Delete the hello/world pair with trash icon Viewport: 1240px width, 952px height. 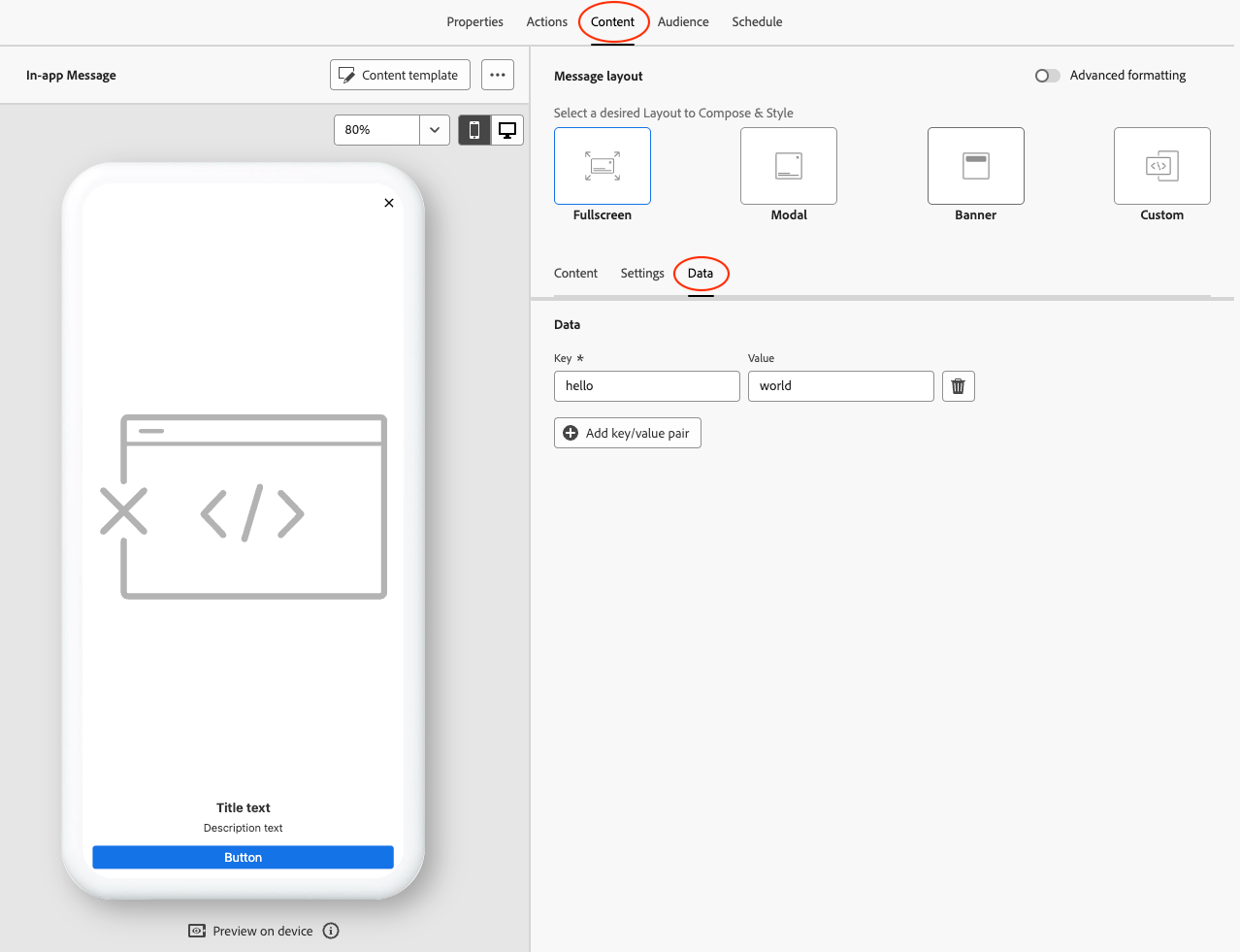coord(958,386)
